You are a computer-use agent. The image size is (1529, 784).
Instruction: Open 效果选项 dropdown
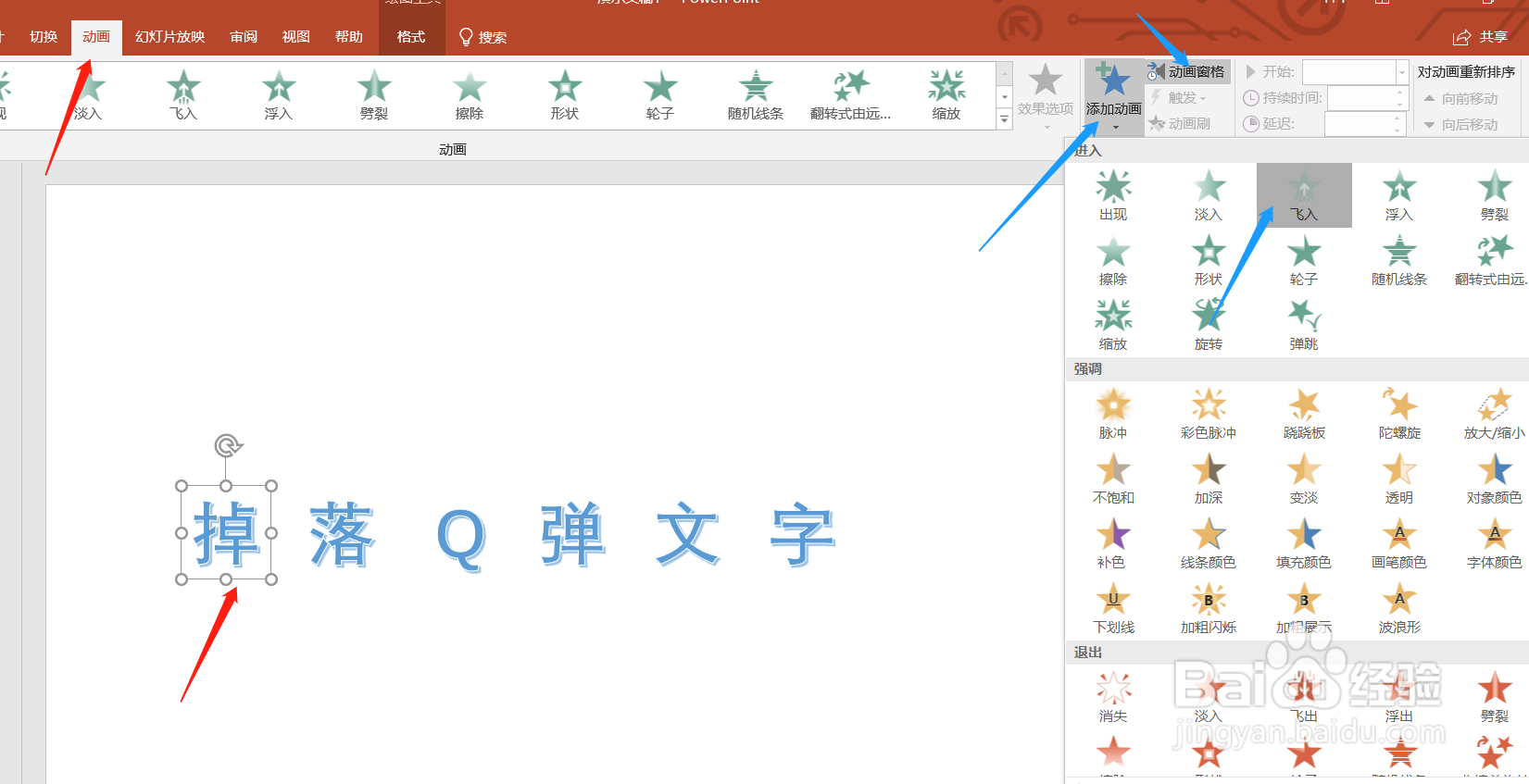(x=1046, y=97)
